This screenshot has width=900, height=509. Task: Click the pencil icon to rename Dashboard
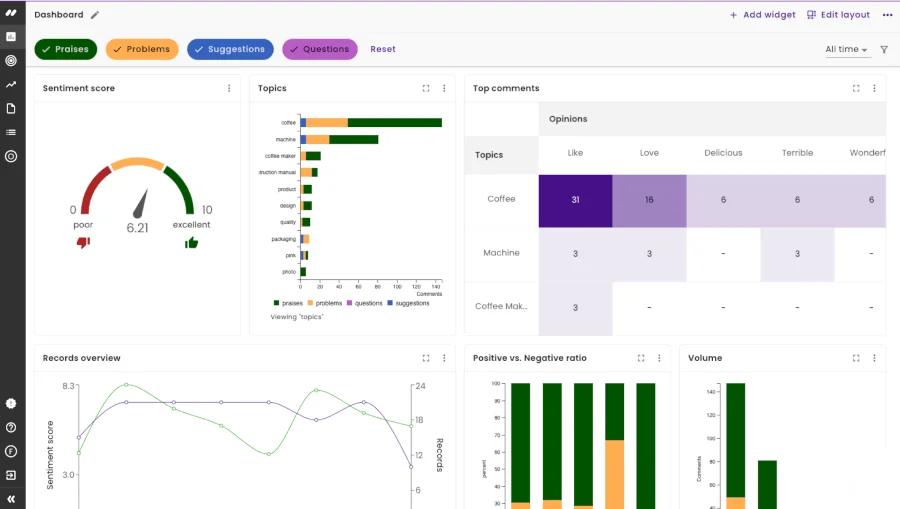click(95, 15)
